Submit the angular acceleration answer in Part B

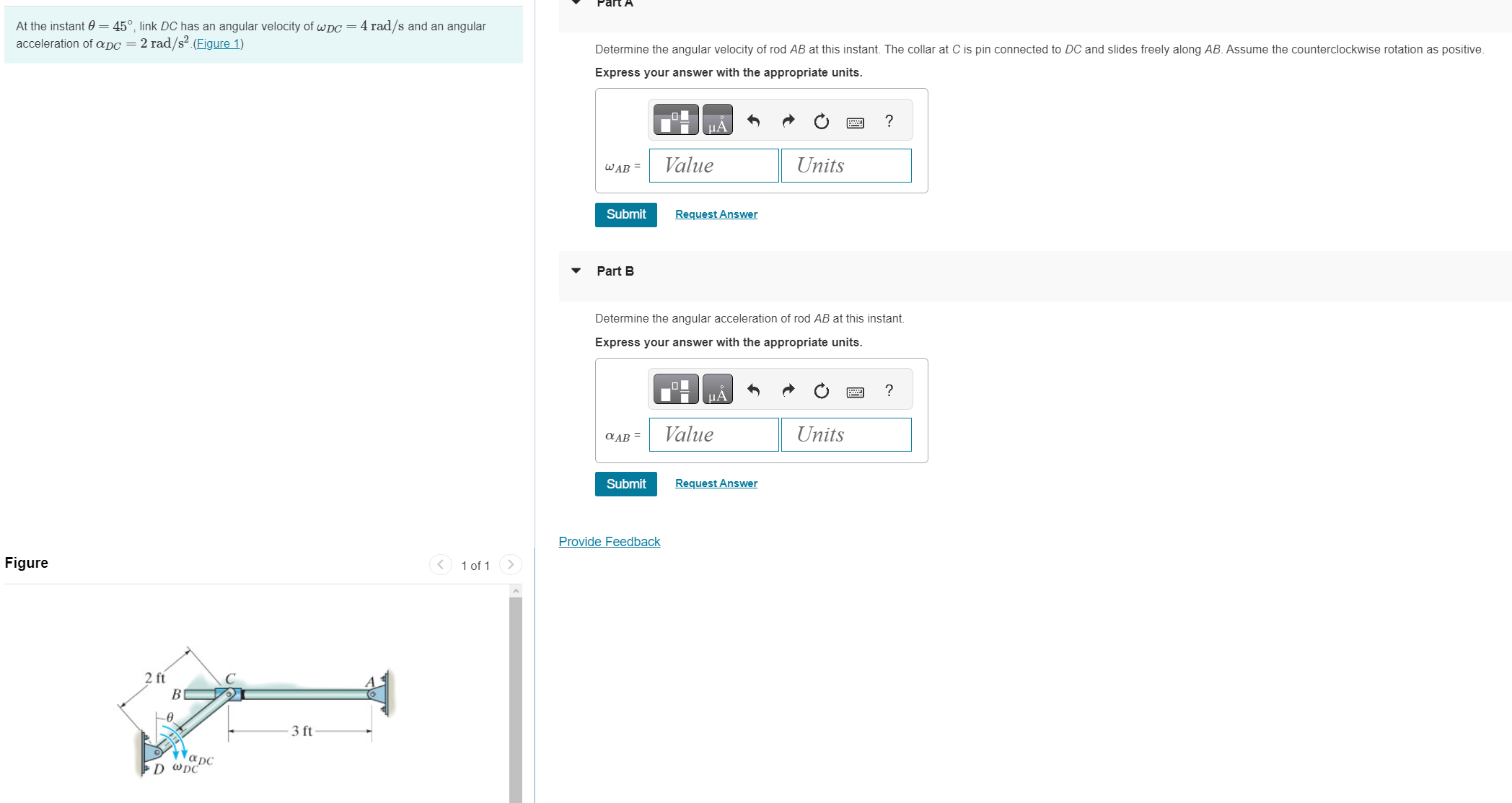tap(624, 484)
